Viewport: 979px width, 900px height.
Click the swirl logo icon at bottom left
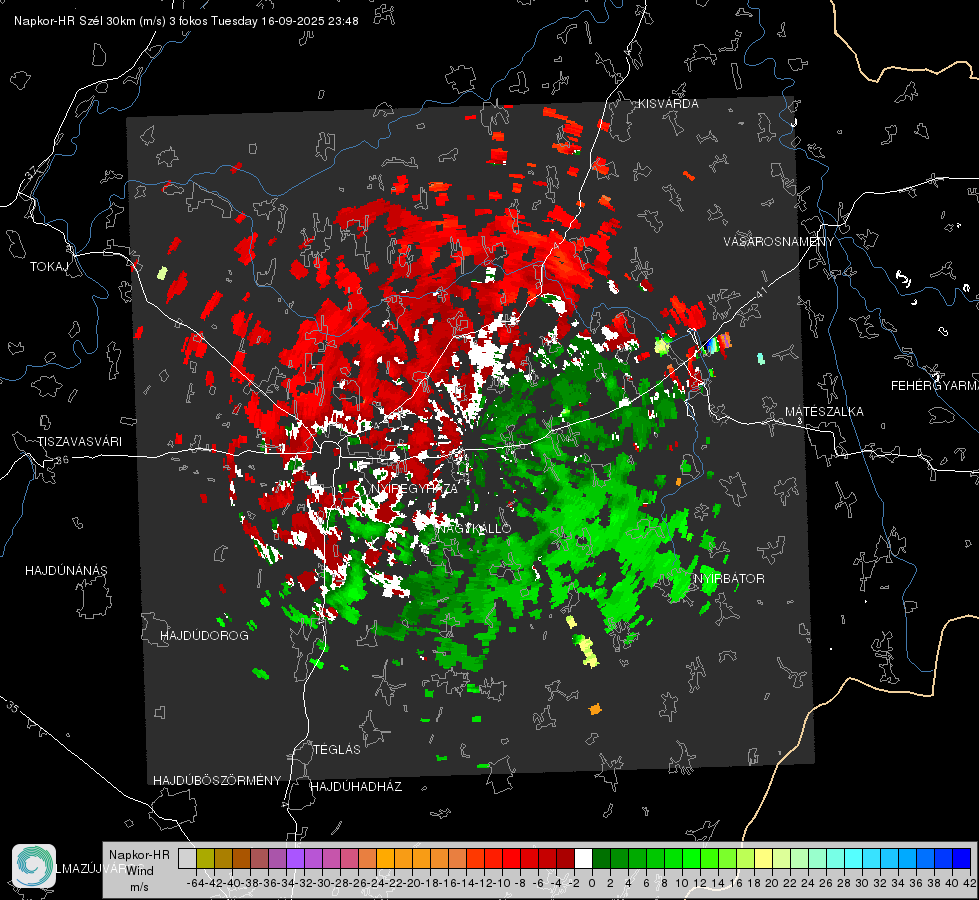[34, 866]
